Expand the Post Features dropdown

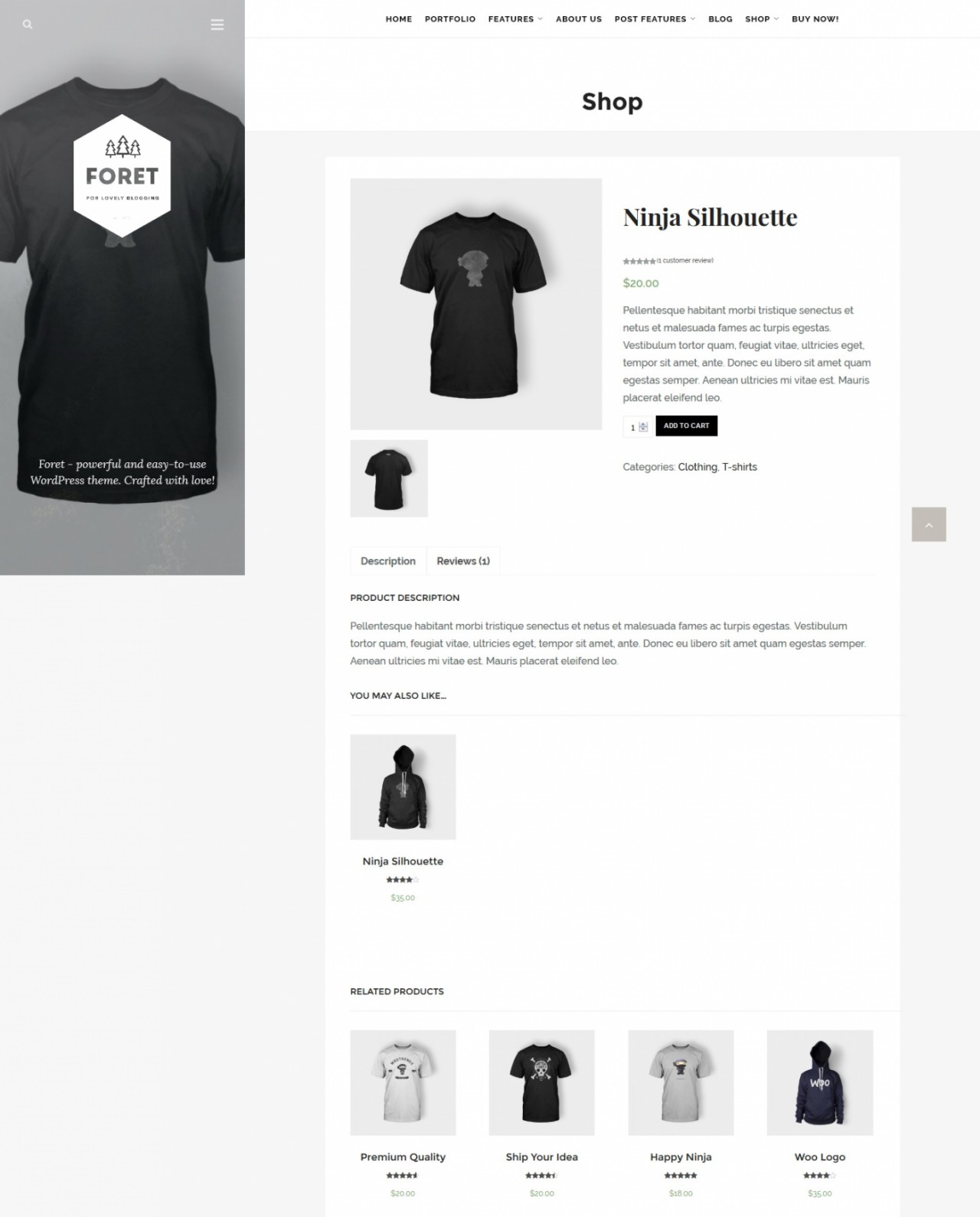click(655, 19)
